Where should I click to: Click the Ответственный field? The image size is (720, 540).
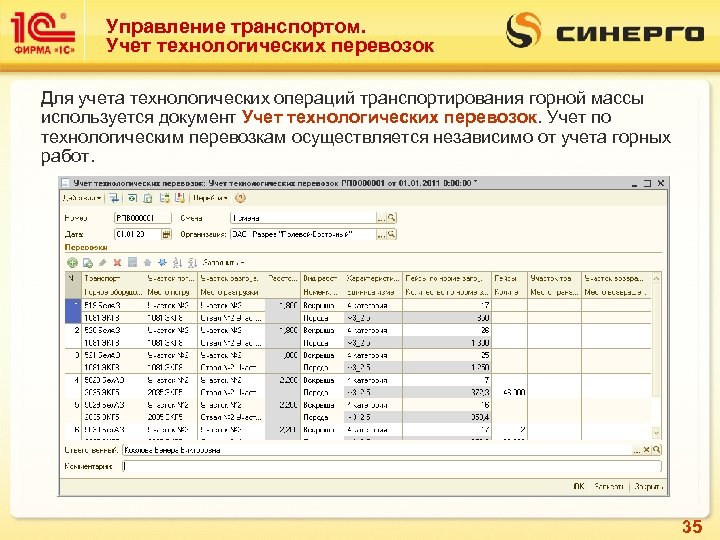coord(377,450)
